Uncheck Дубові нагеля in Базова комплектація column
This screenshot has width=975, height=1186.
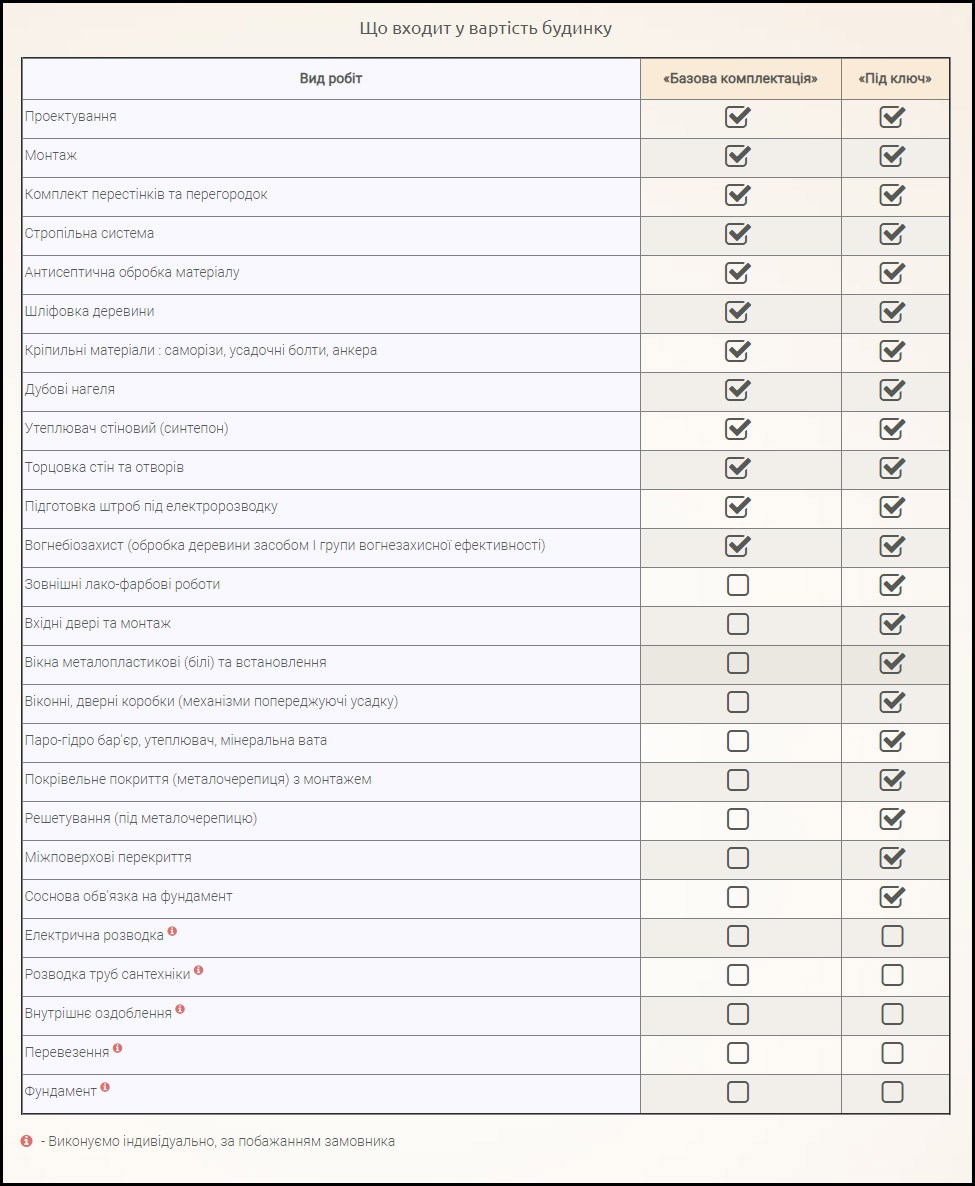click(737, 390)
